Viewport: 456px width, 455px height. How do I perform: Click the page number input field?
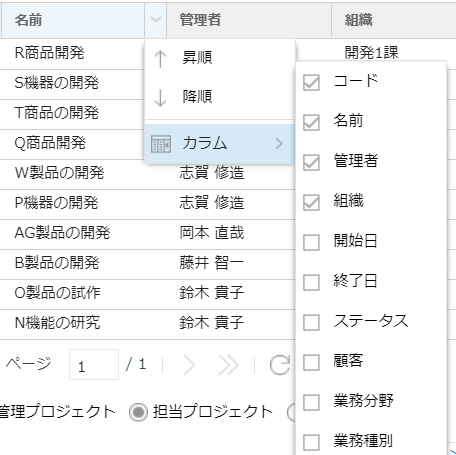coord(94,365)
